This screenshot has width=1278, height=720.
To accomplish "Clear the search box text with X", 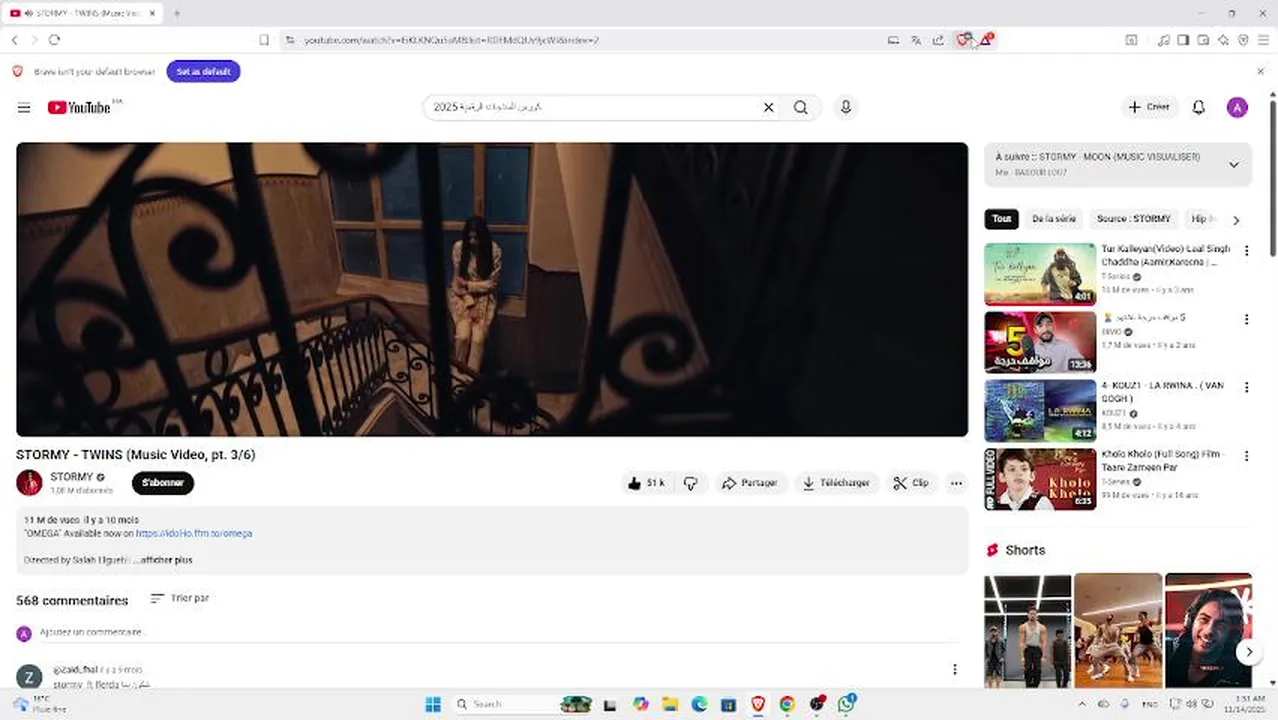I will (x=768, y=107).
